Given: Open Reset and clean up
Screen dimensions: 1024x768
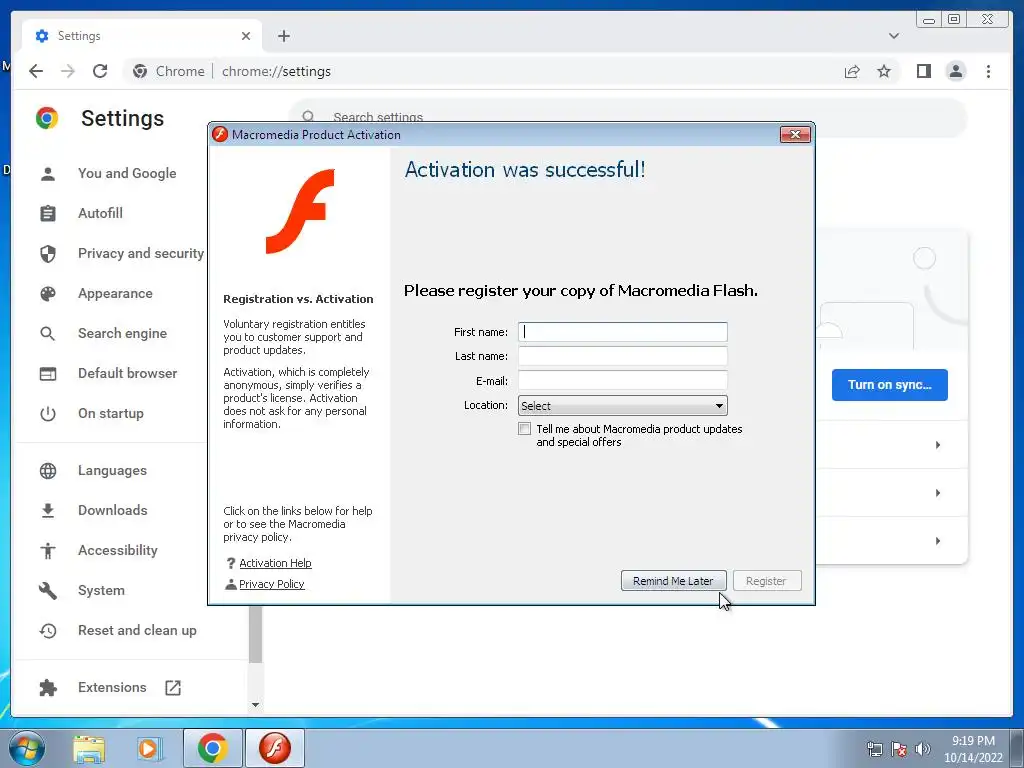Looking at the screenshot, I should 137,630.
